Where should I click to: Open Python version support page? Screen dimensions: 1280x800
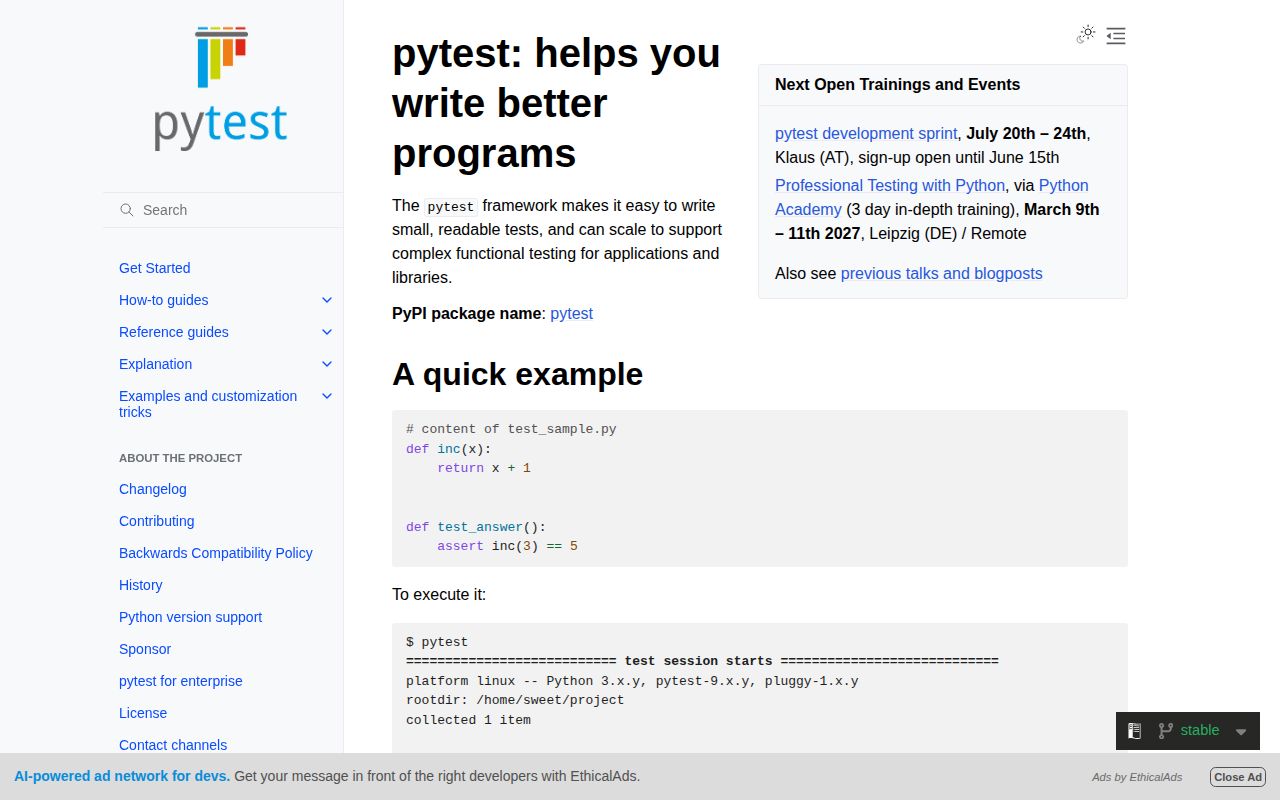point(190,617)
